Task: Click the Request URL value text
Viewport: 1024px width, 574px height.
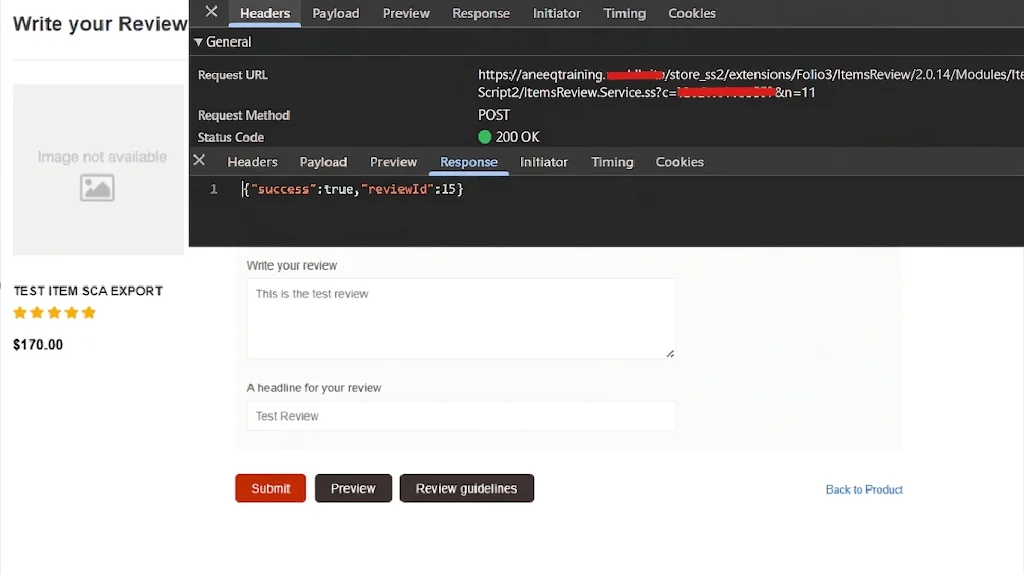Action: click(x=751, y=84)
